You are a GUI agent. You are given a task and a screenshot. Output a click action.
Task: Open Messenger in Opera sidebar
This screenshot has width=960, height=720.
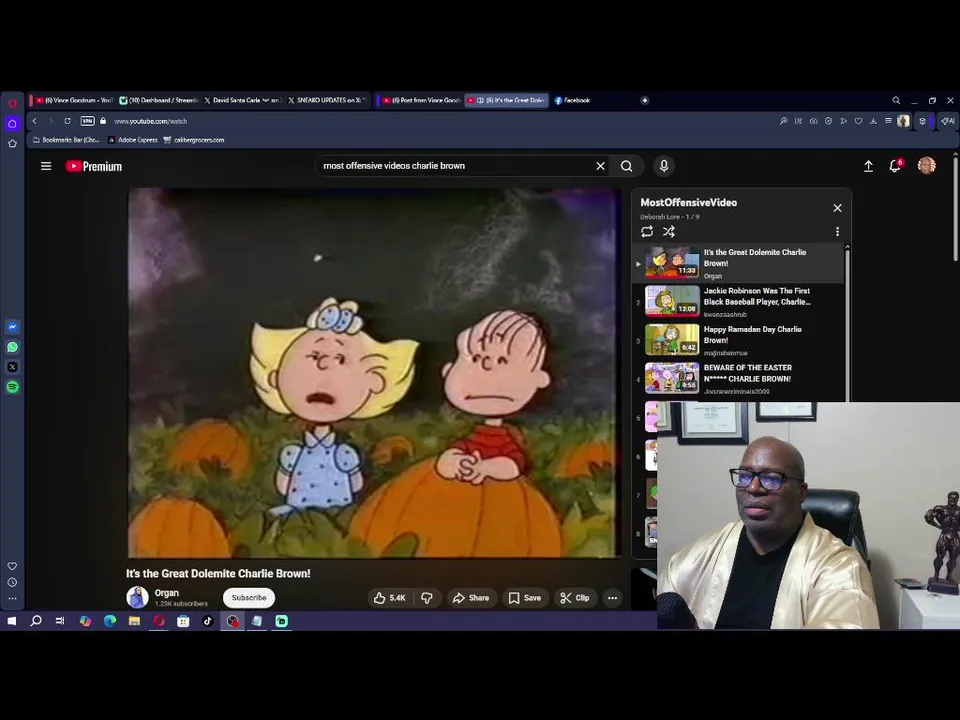[x=12, y=327]
